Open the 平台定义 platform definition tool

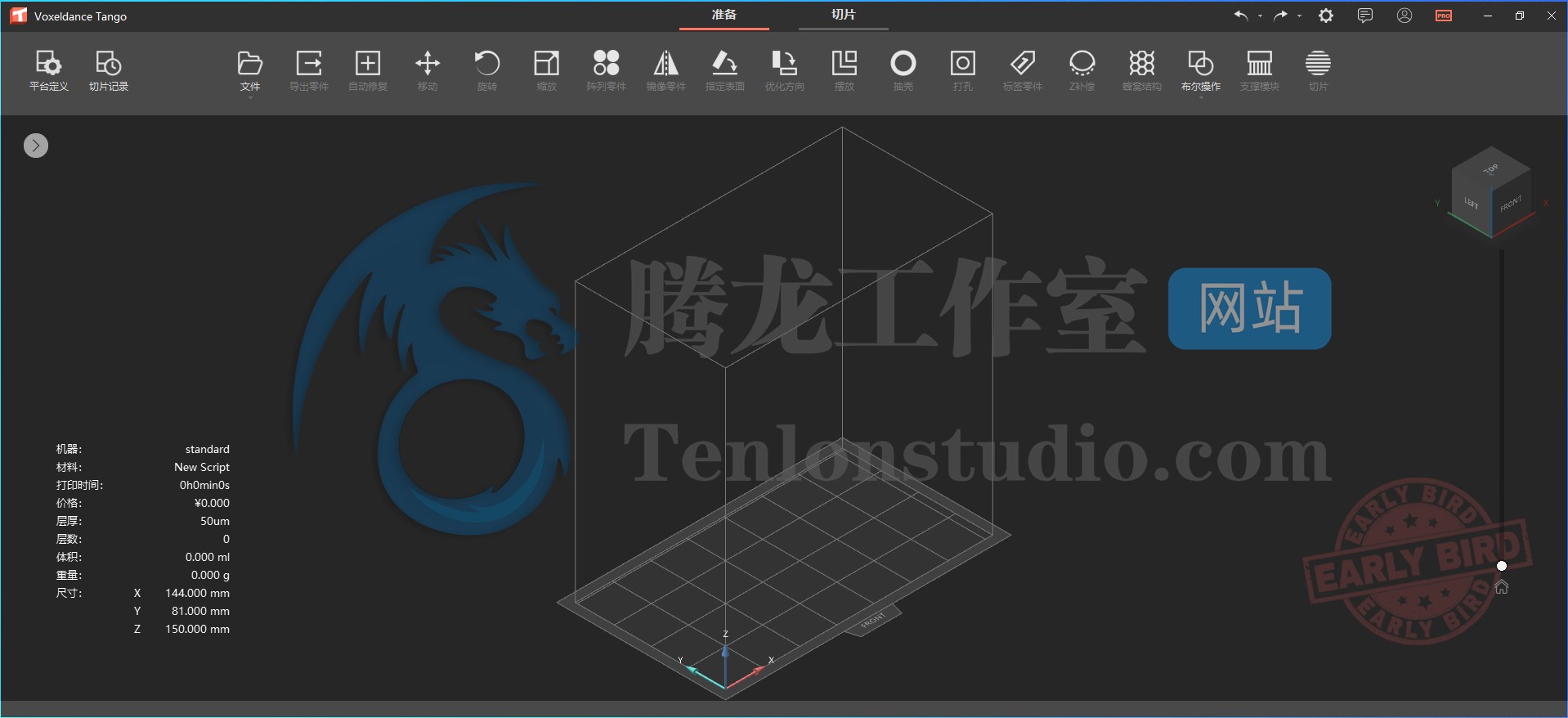[48, 70]
